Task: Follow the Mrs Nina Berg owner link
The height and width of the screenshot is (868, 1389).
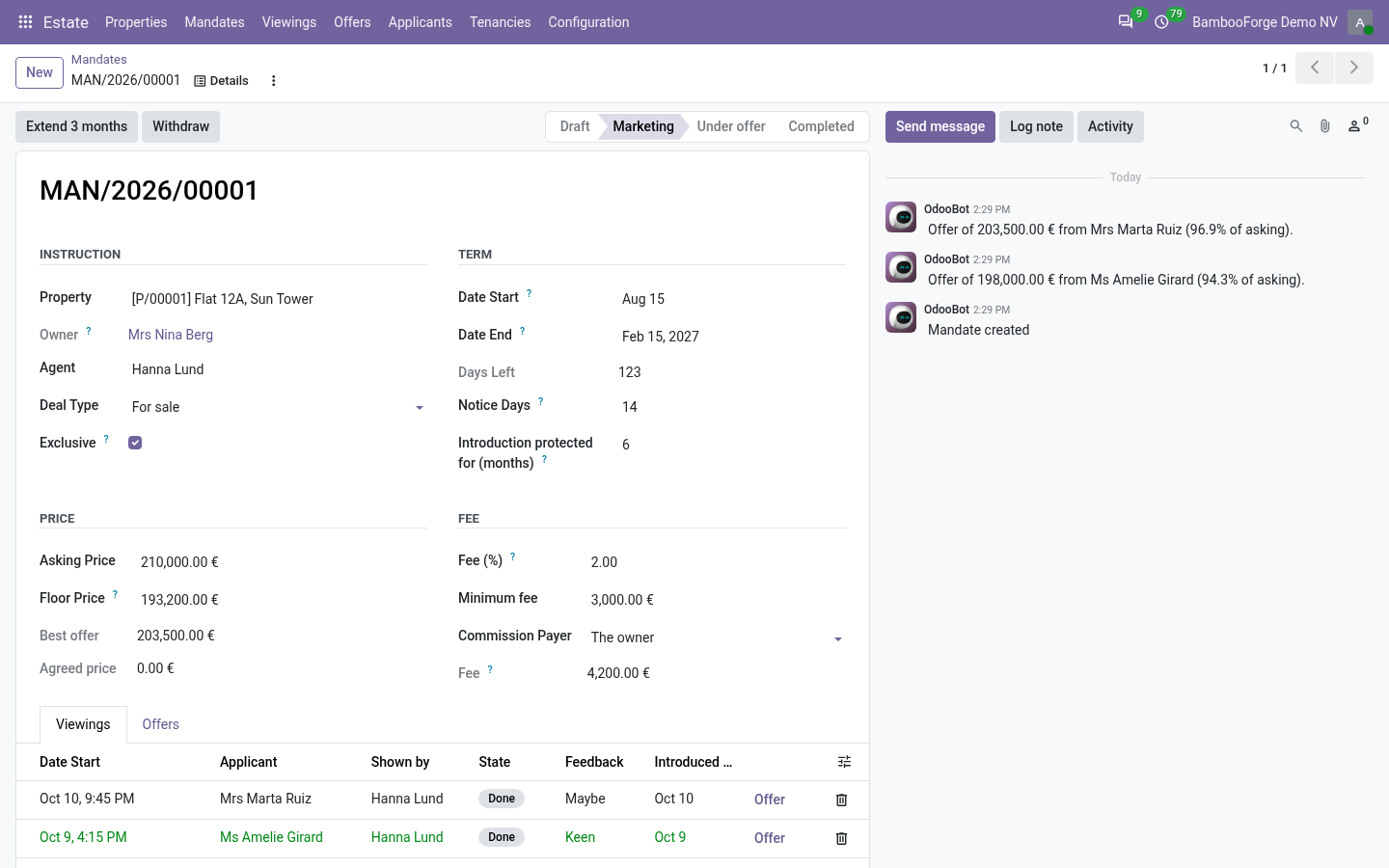Action: [171, 335]
